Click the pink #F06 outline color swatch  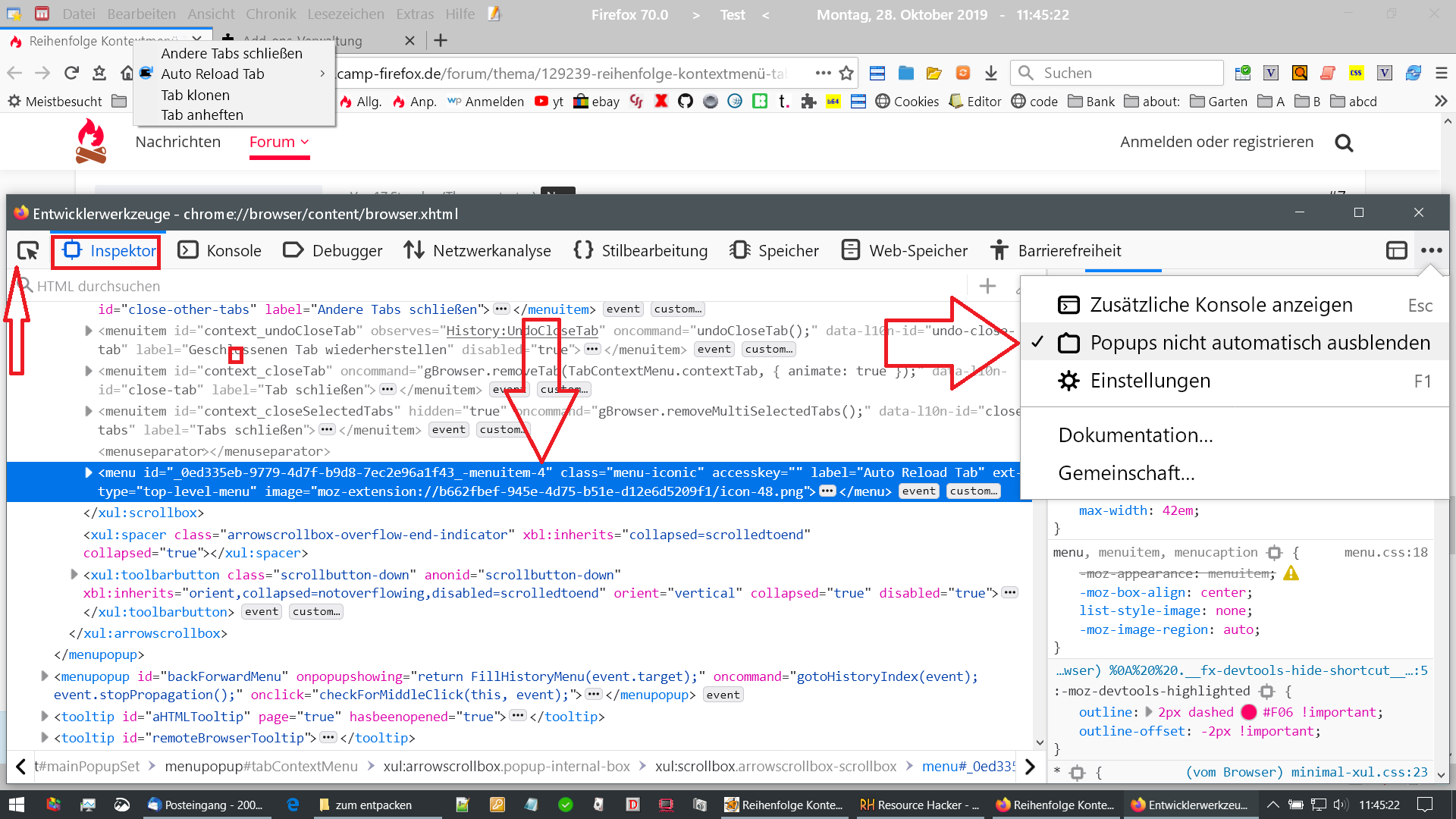(x=1249, y=712)
